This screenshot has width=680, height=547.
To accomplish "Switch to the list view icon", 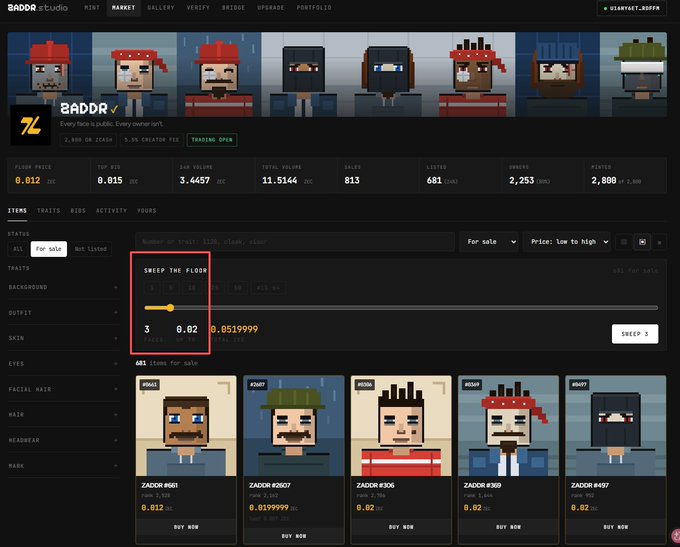I will (x=660, y=242).
